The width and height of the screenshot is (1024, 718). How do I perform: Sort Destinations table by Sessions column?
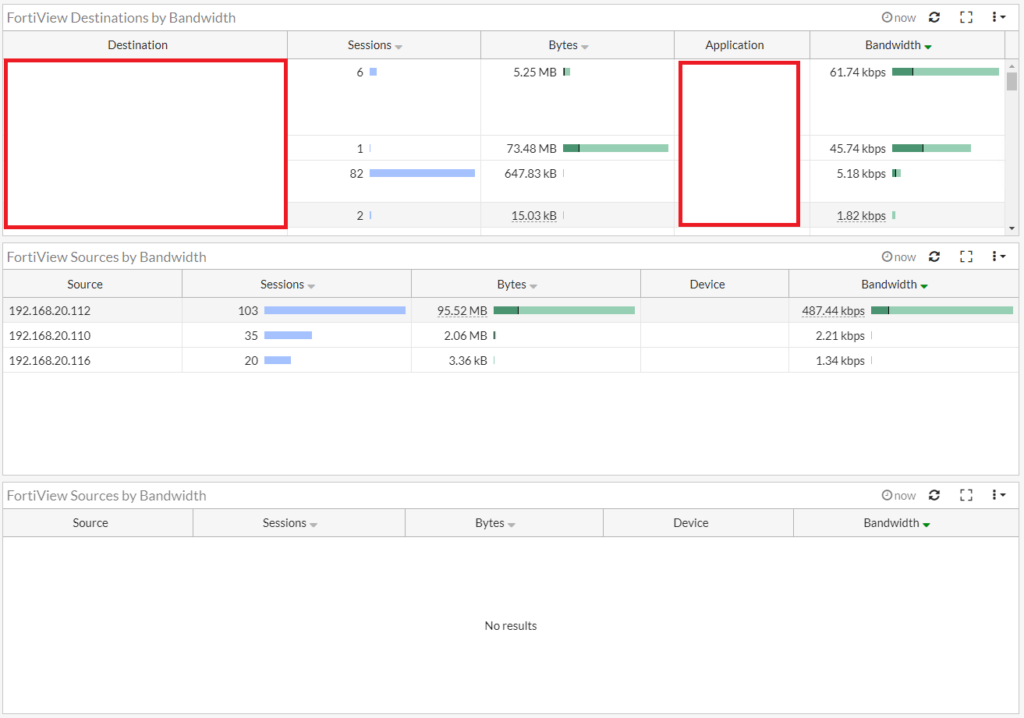point(384,45)
